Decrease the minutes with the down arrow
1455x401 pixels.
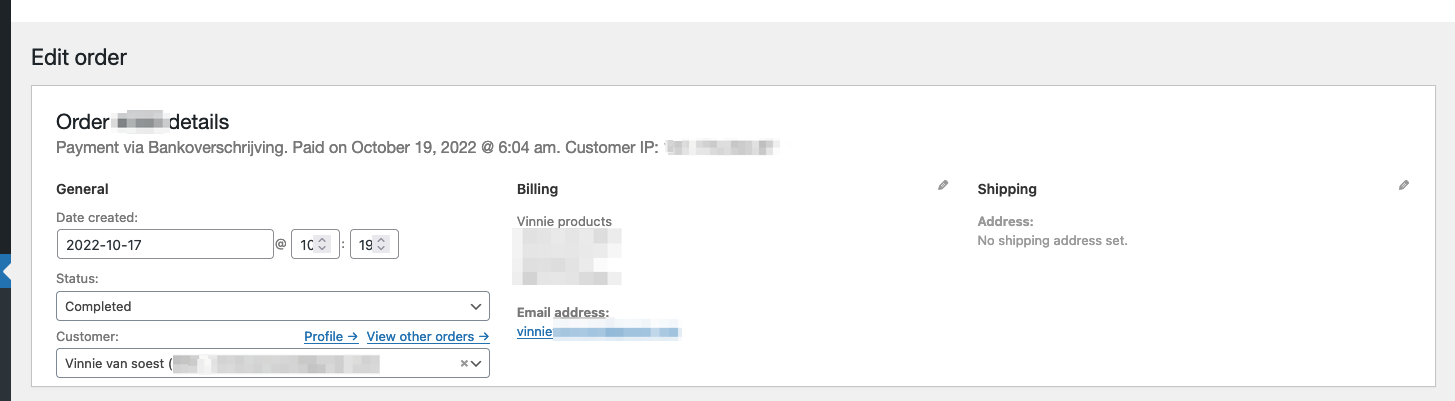[381, 249]
